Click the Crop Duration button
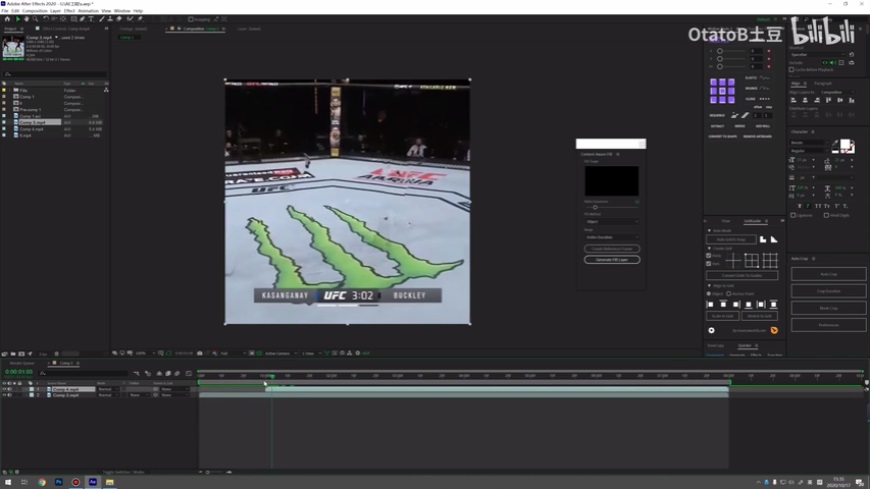The image size is (870, 489). coord(829,291)
